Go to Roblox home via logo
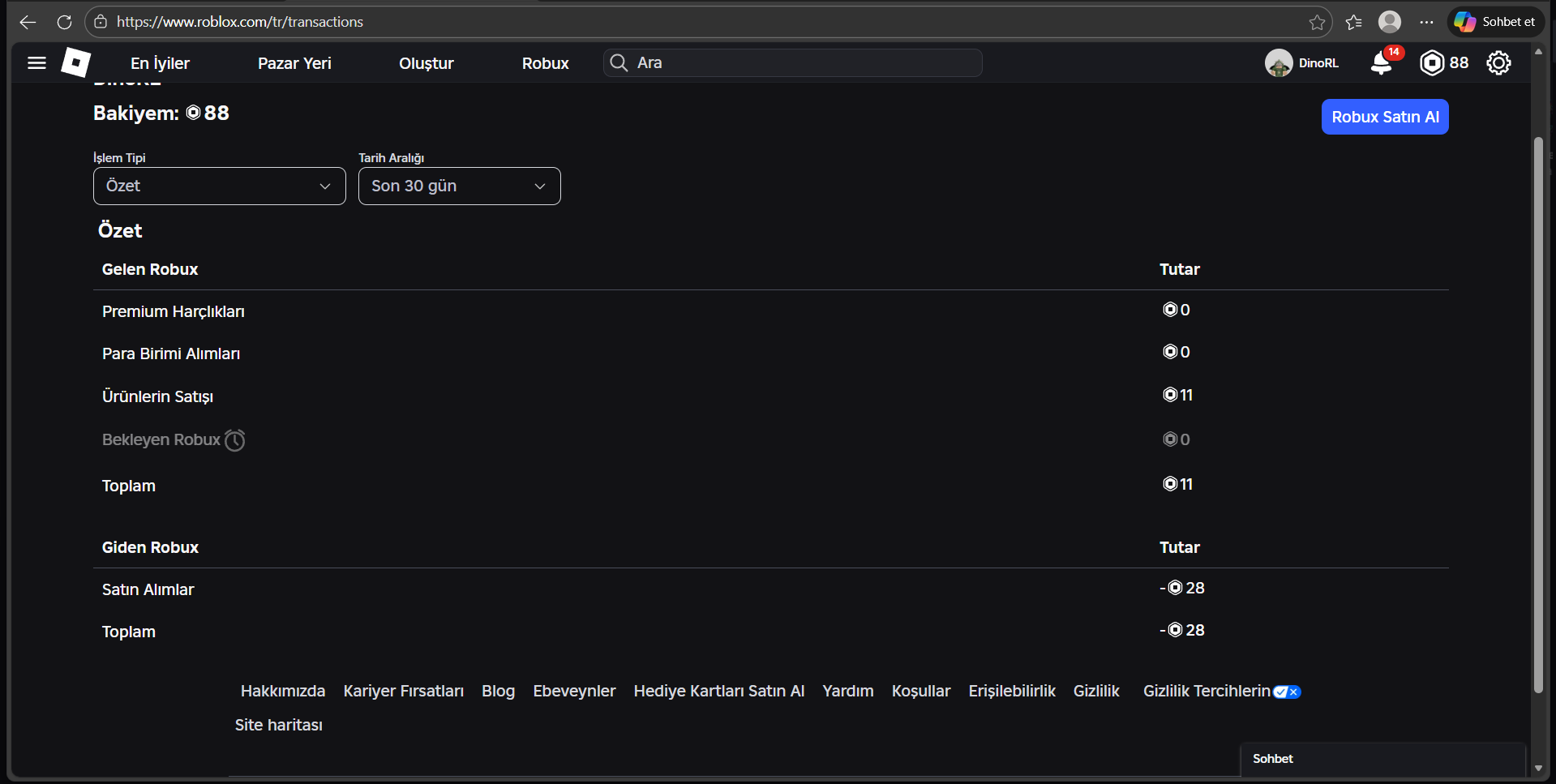This screenshot has width=1556, height=784. [75, 62]
